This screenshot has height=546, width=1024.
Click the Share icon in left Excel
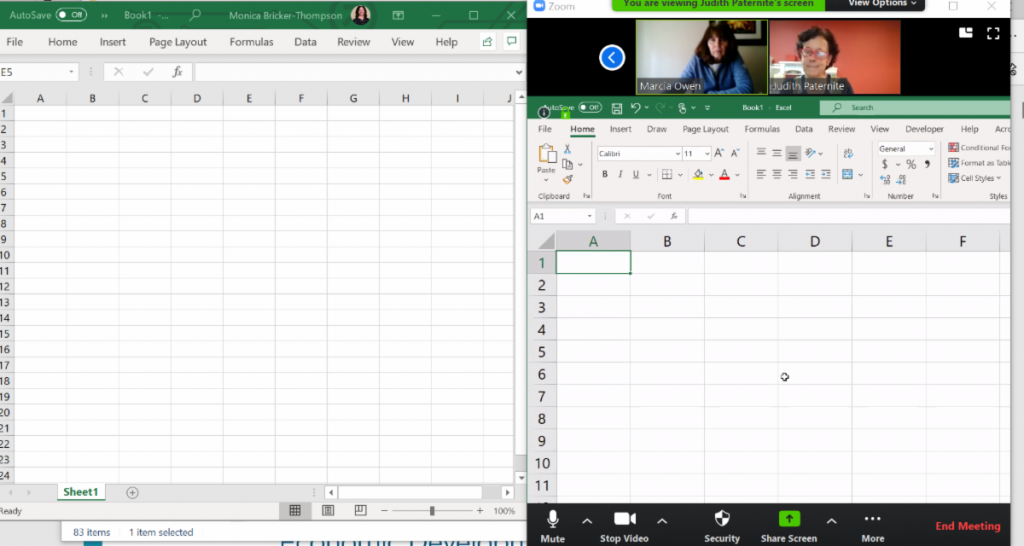point(487,42)
